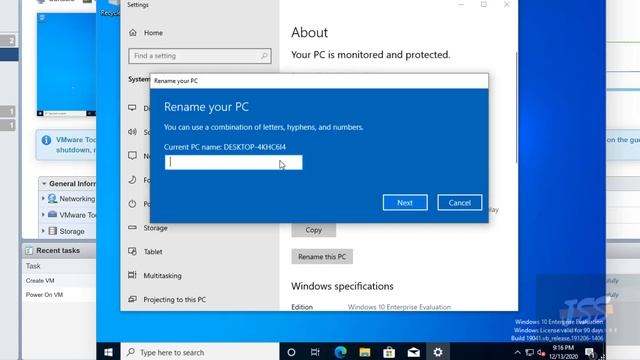
Task: Click VM console thumbnail in VMware client
Action: (x=66, y=64)
